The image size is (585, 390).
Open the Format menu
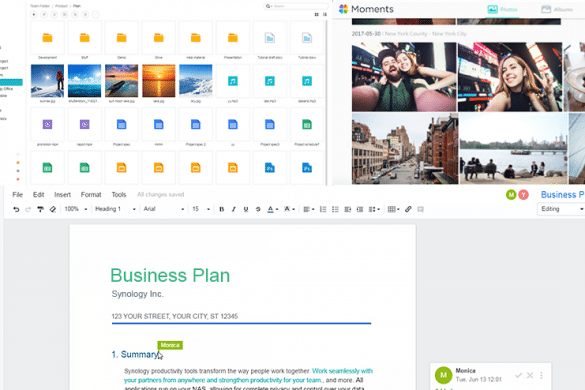point(91,194)
